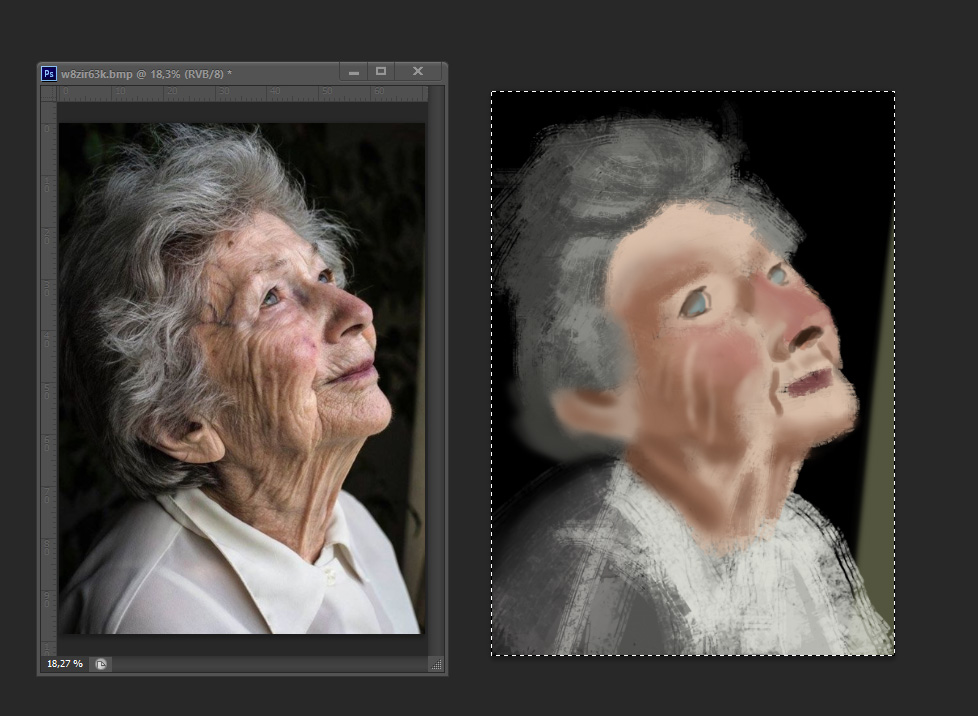Click the ruler origin corner box

pyautogui.click(x=48, y=93)
